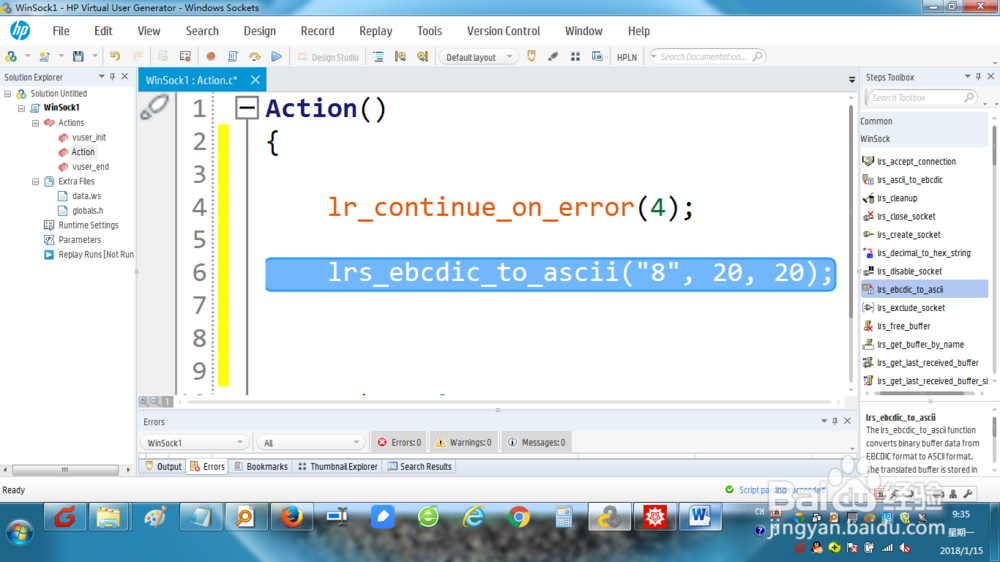Click the recording options icon left of Record
The width and height of the screenshot is (1000, 562).
[185, 57]
